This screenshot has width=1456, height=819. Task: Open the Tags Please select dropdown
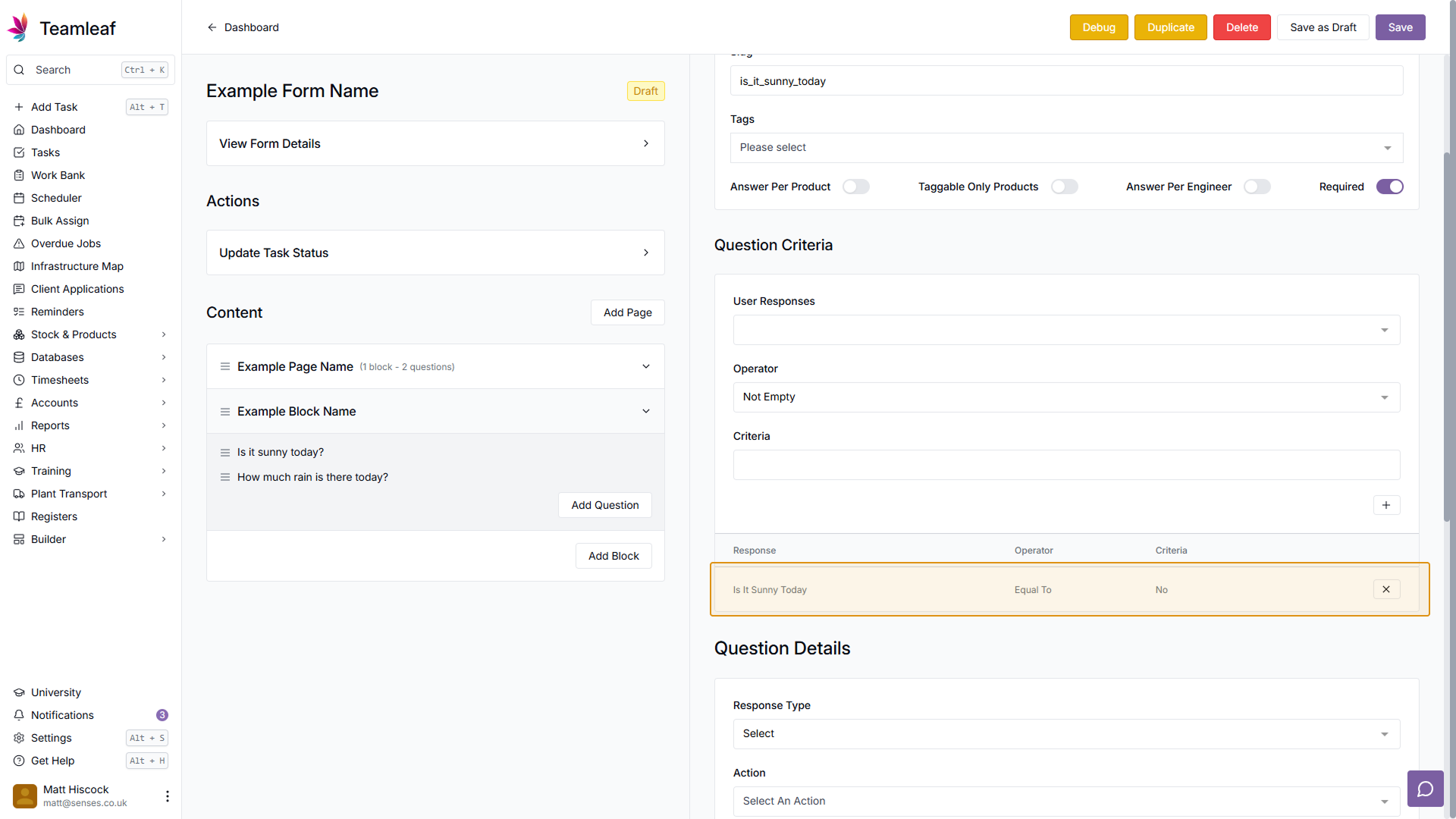pyautogui.click(x=1065, y=148)
